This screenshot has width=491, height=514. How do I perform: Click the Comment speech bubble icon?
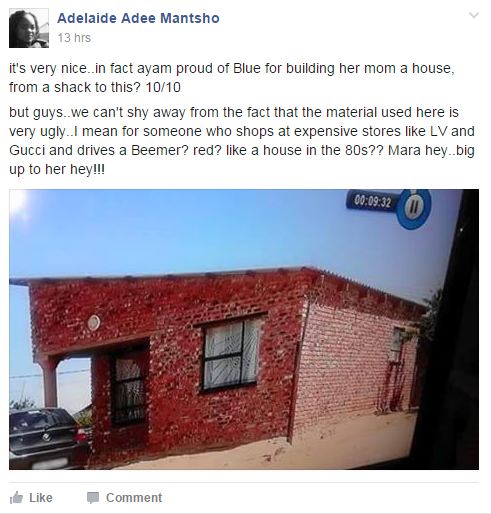[93, 498]
